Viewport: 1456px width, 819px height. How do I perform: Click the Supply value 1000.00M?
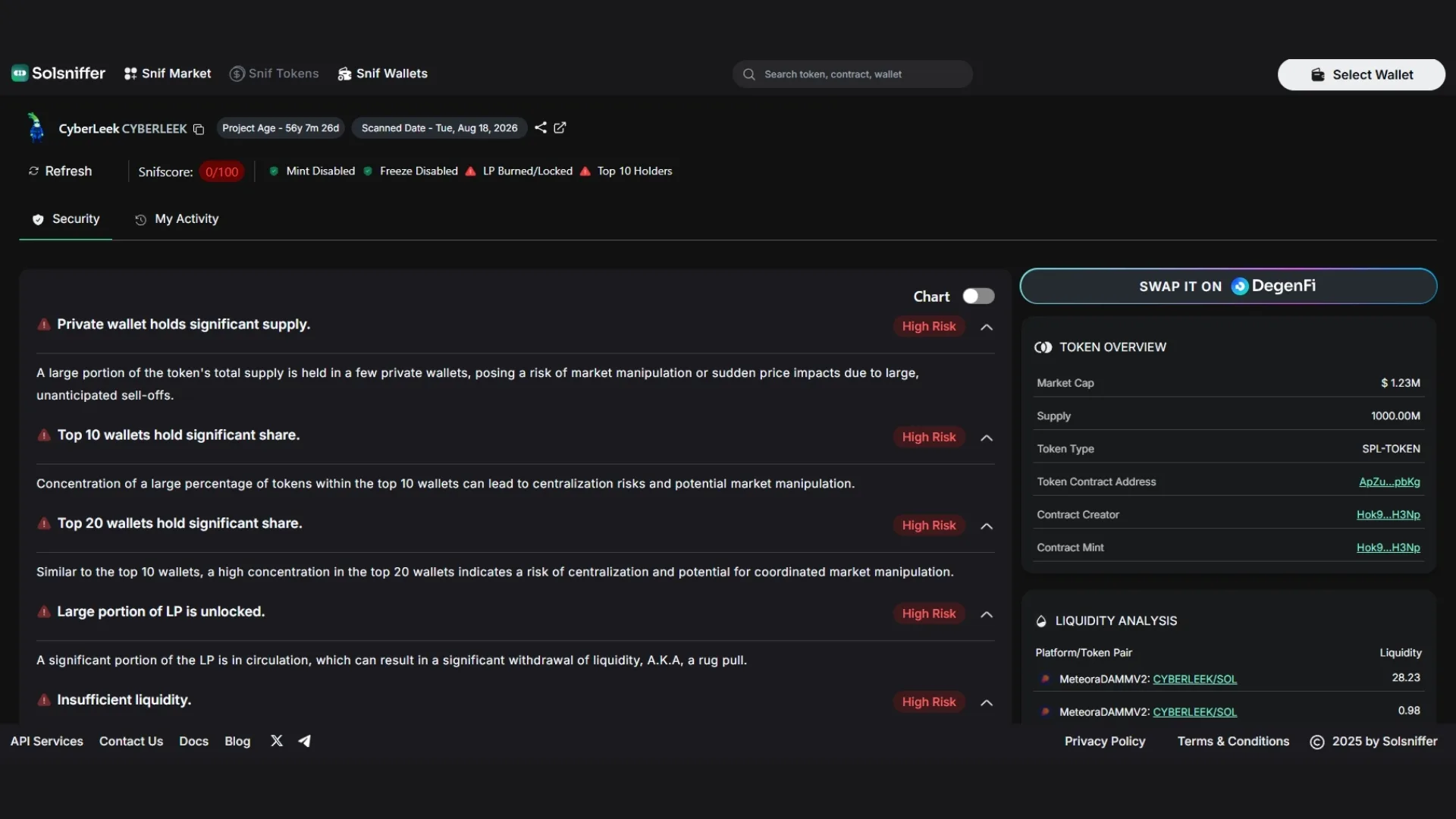tap(1395, 416)
